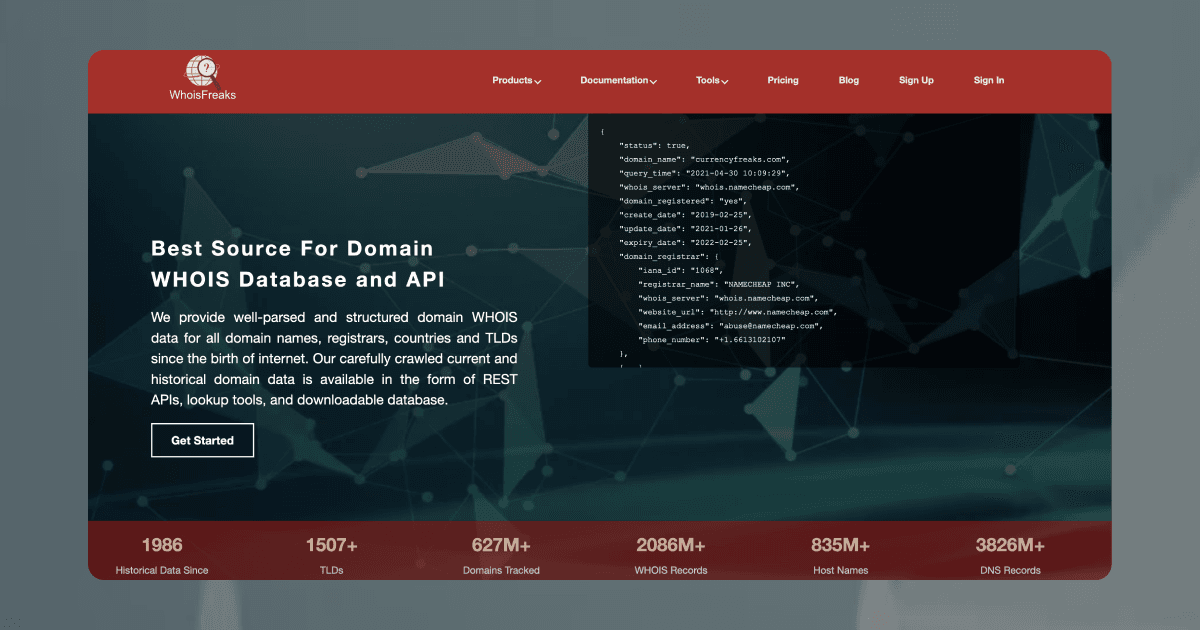Click the "email_address" line in JSON sample
Viewport: 1200px width, 630px height.
pyautogui.click(x=730, y=326)
